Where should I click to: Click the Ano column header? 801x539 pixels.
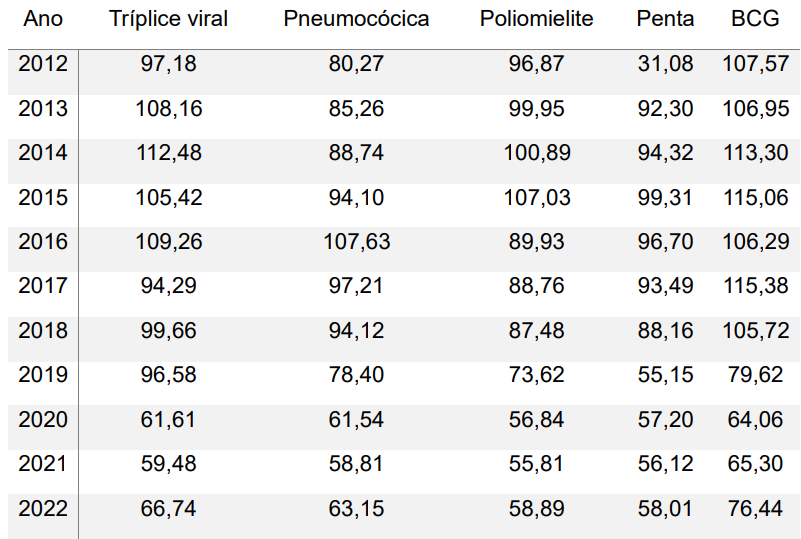point(42,20)
